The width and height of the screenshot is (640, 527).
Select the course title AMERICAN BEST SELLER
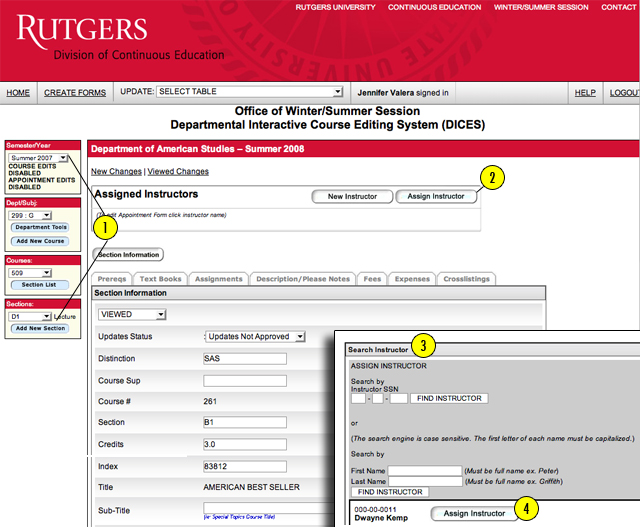pos(251,487)
